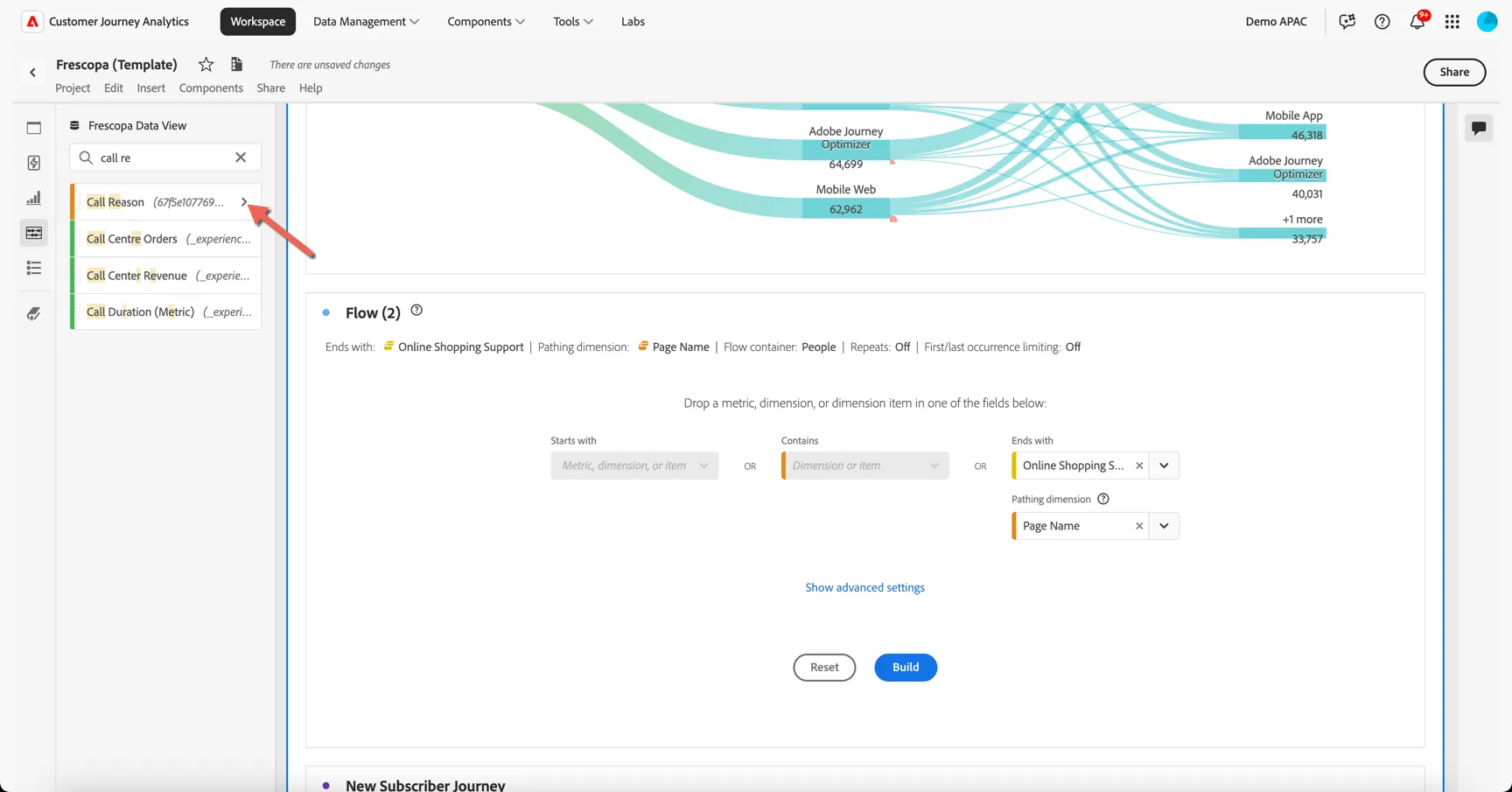Click the rocket icon in left rail

[34, 313]
